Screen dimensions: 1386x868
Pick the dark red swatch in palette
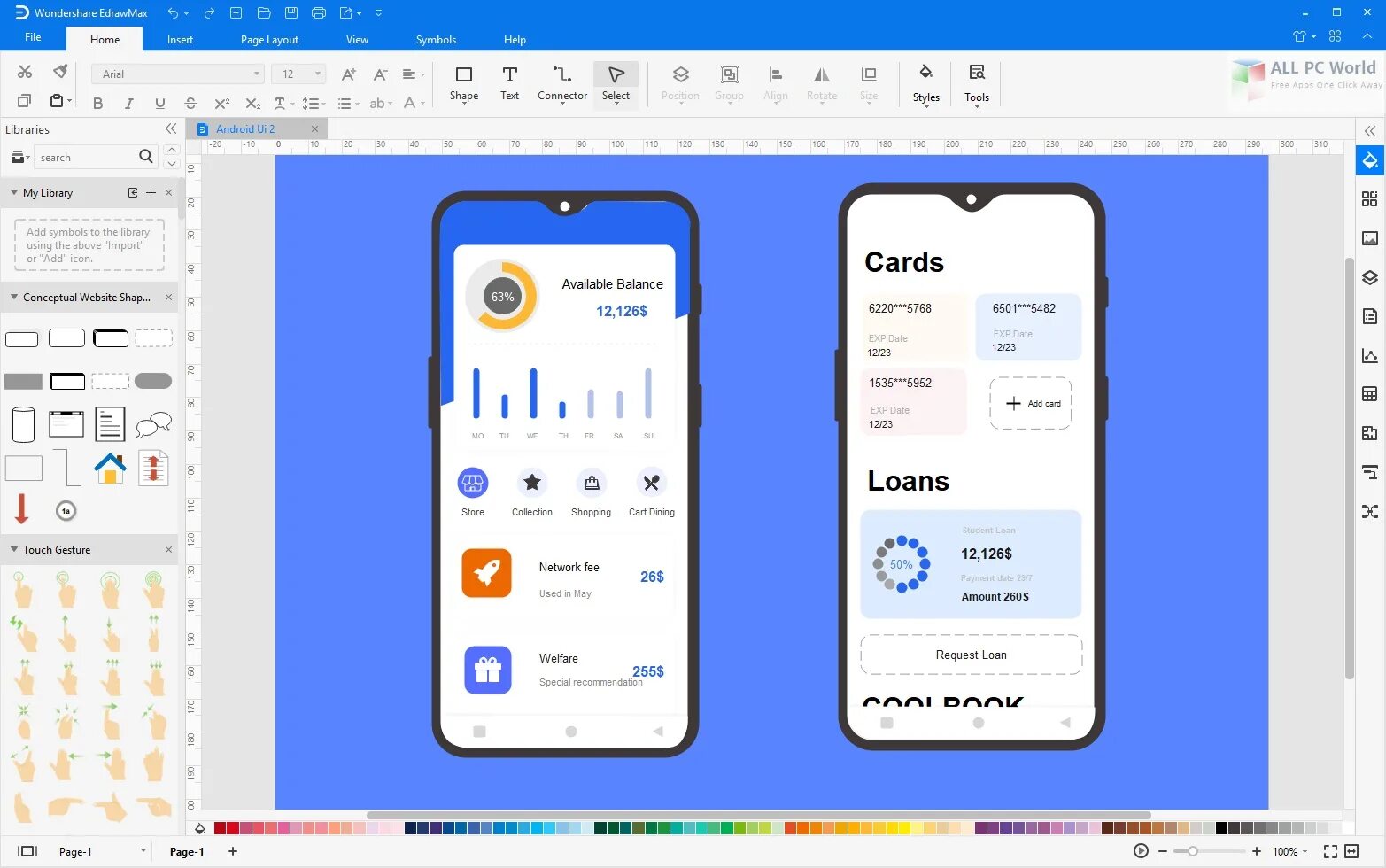coord(220,828)
